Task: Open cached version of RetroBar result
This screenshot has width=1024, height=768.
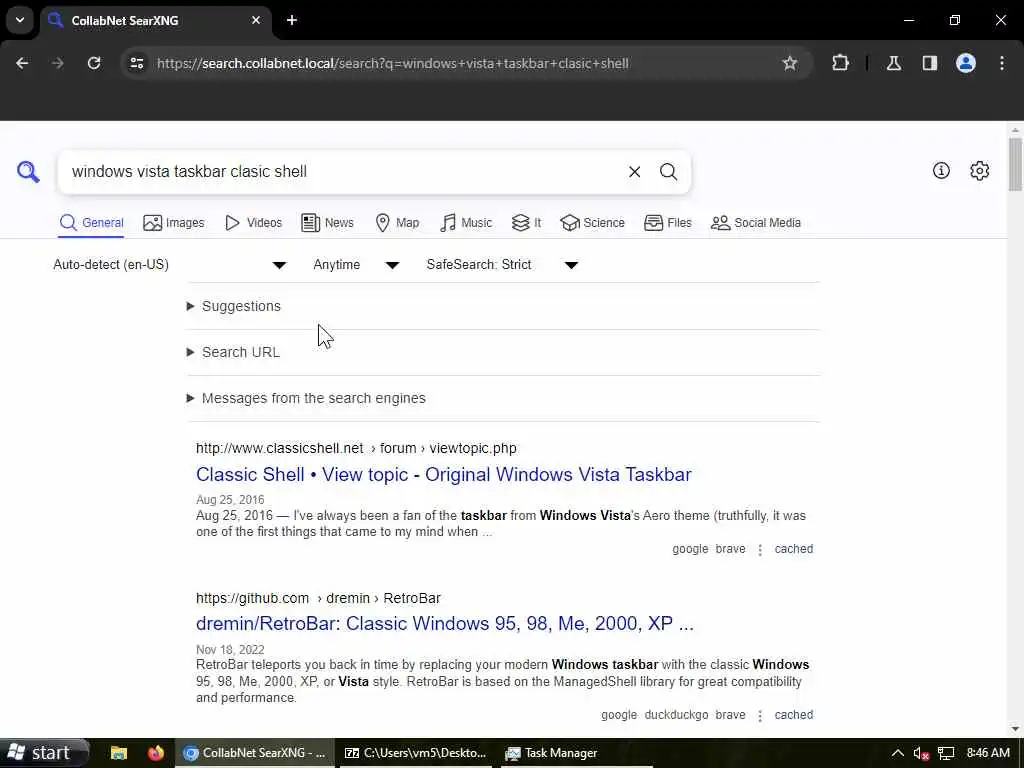Action: (x=793, y=715)
